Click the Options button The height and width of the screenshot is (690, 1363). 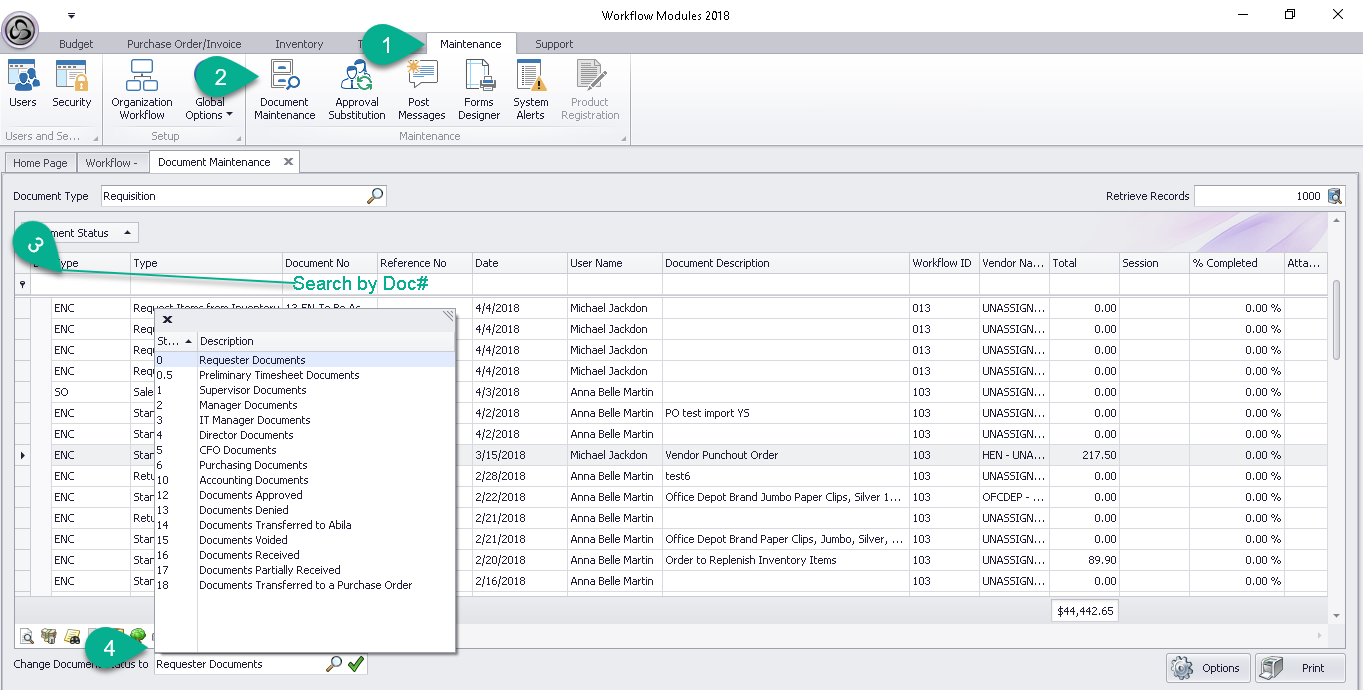coord(1208,668)
